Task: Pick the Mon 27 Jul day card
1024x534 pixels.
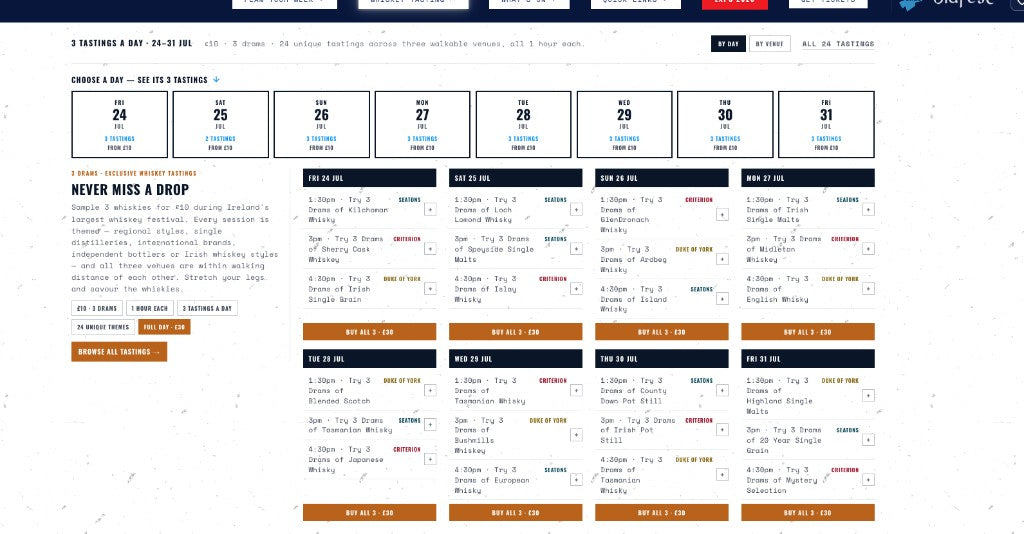Action: 423,125
